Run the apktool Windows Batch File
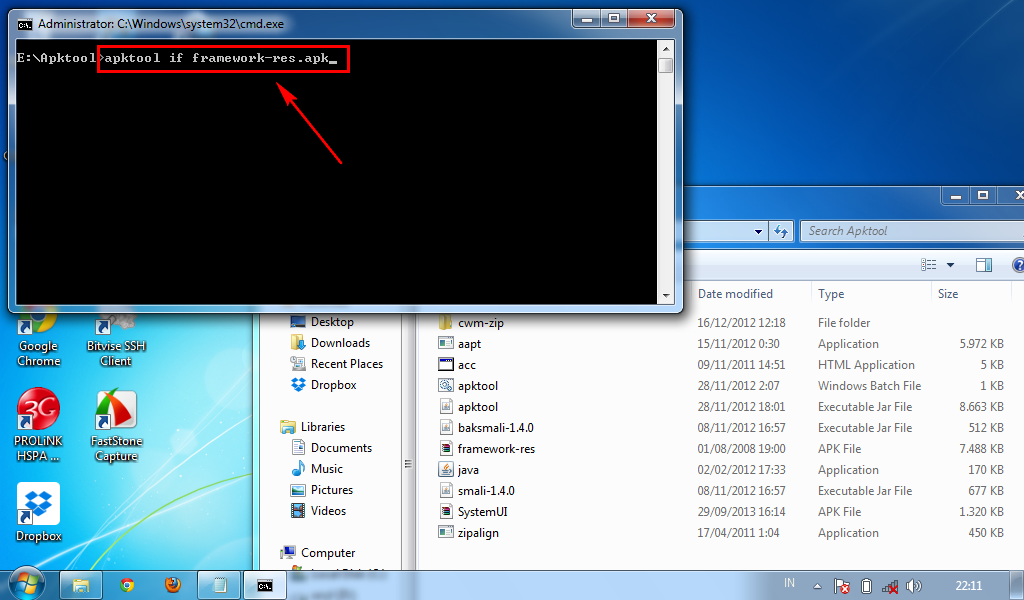The width and height of the screenshot is (1024, 600). coord(475,385)
